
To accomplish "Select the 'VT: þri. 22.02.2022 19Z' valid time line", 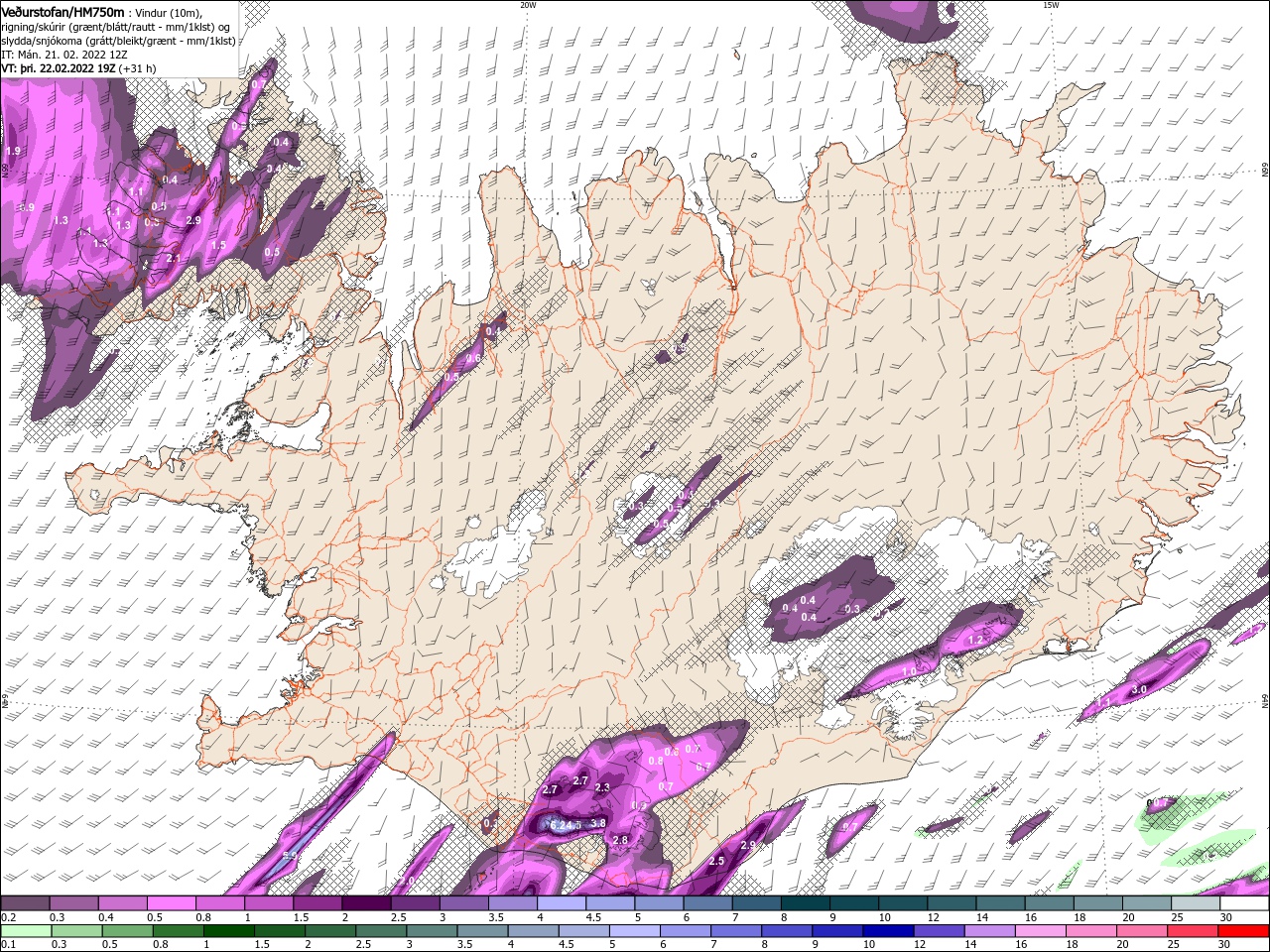I will click(59, 68).
